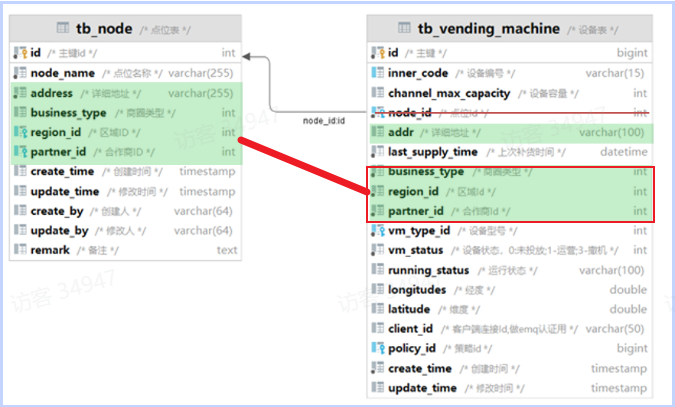Select the last_supply_time column
The image size is (675, 407).
tap(433, 152)
